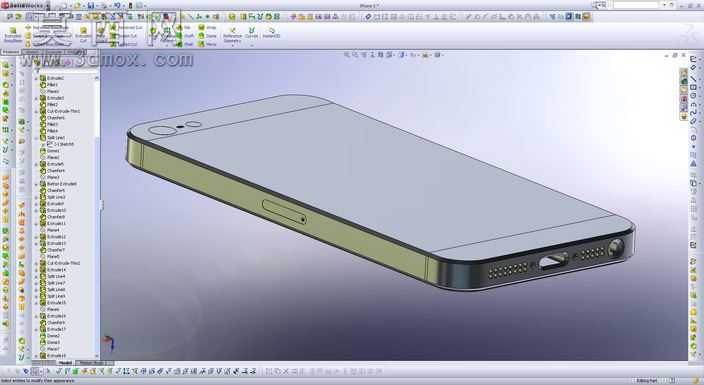Select Fillet1 in the feature tree
The image size is (704, 385).
[x=49, y=84]
